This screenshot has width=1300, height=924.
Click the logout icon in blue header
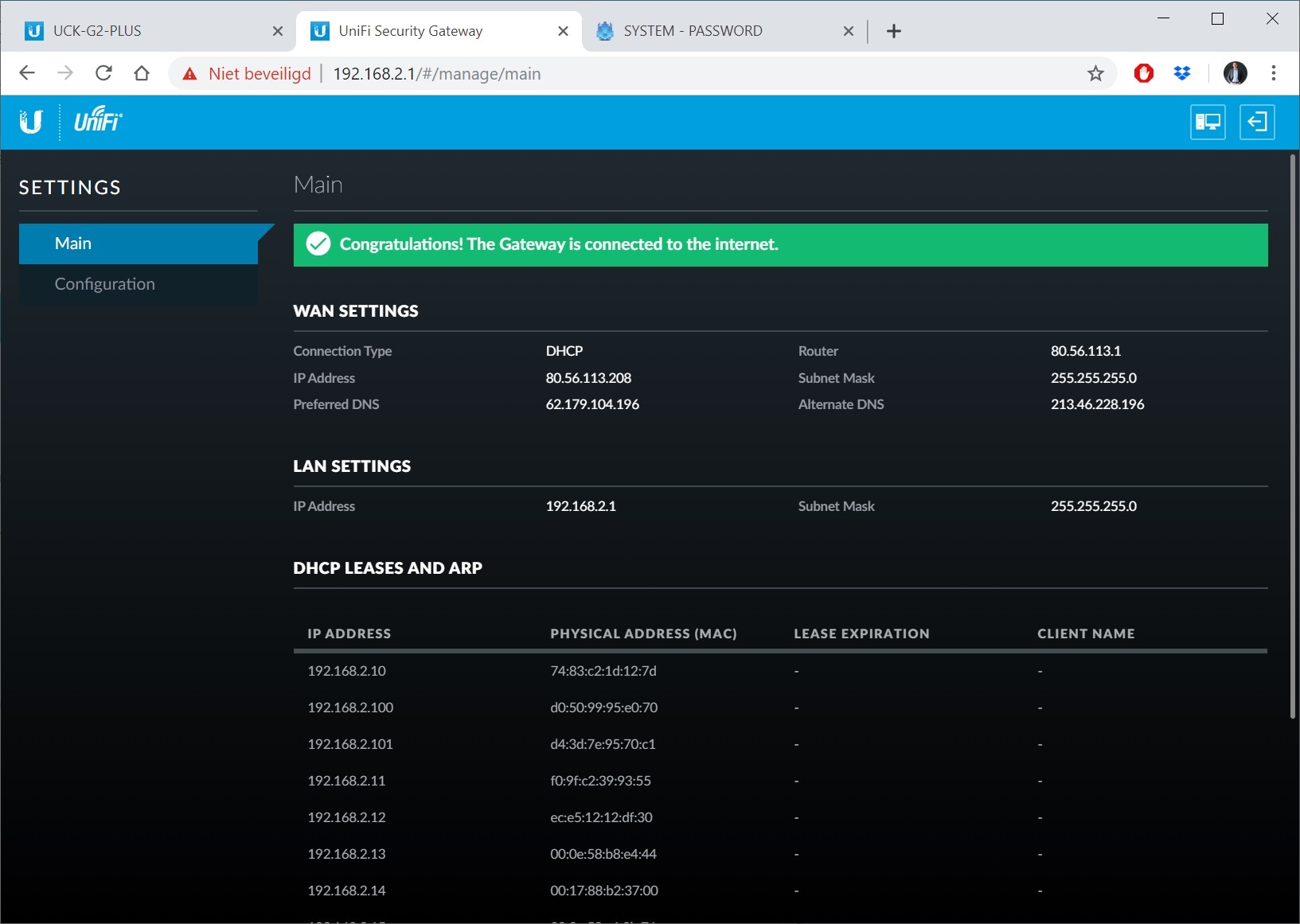point(1256,122)
